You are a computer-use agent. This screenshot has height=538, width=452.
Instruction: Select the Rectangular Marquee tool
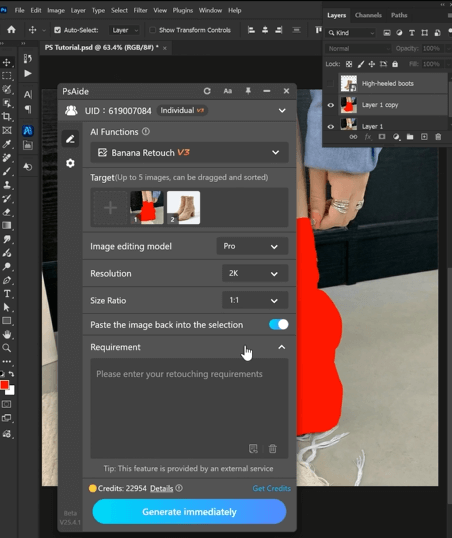(x=7, y=76)
